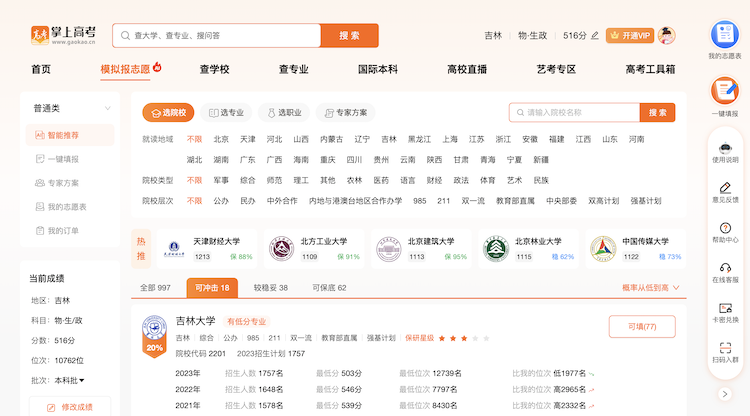Click the 开通VIP button
This screenshot has width=750, height=416.
629,35
